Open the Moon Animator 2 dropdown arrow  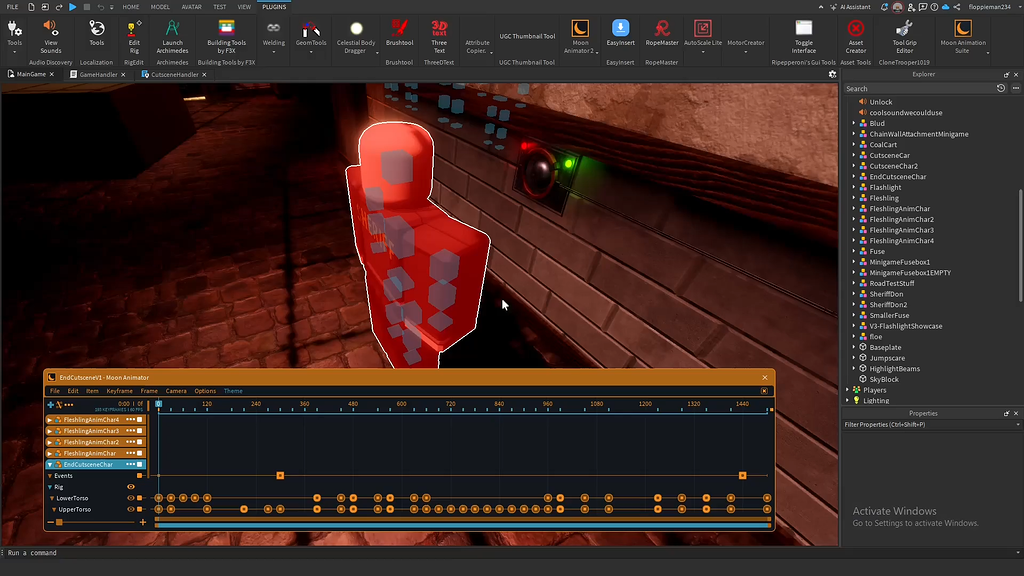pyautogui.click(x=597, y=52)
